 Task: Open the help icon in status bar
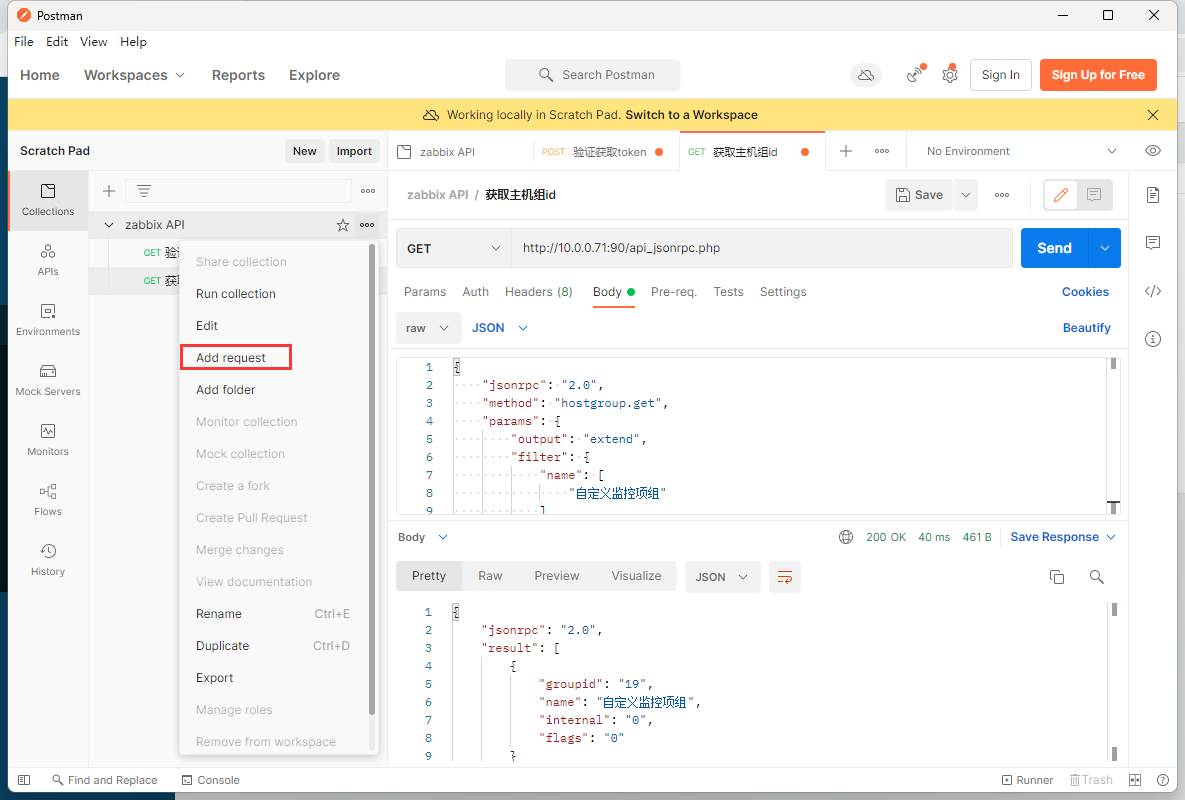pyautogui.click(x=1163, y=780)
